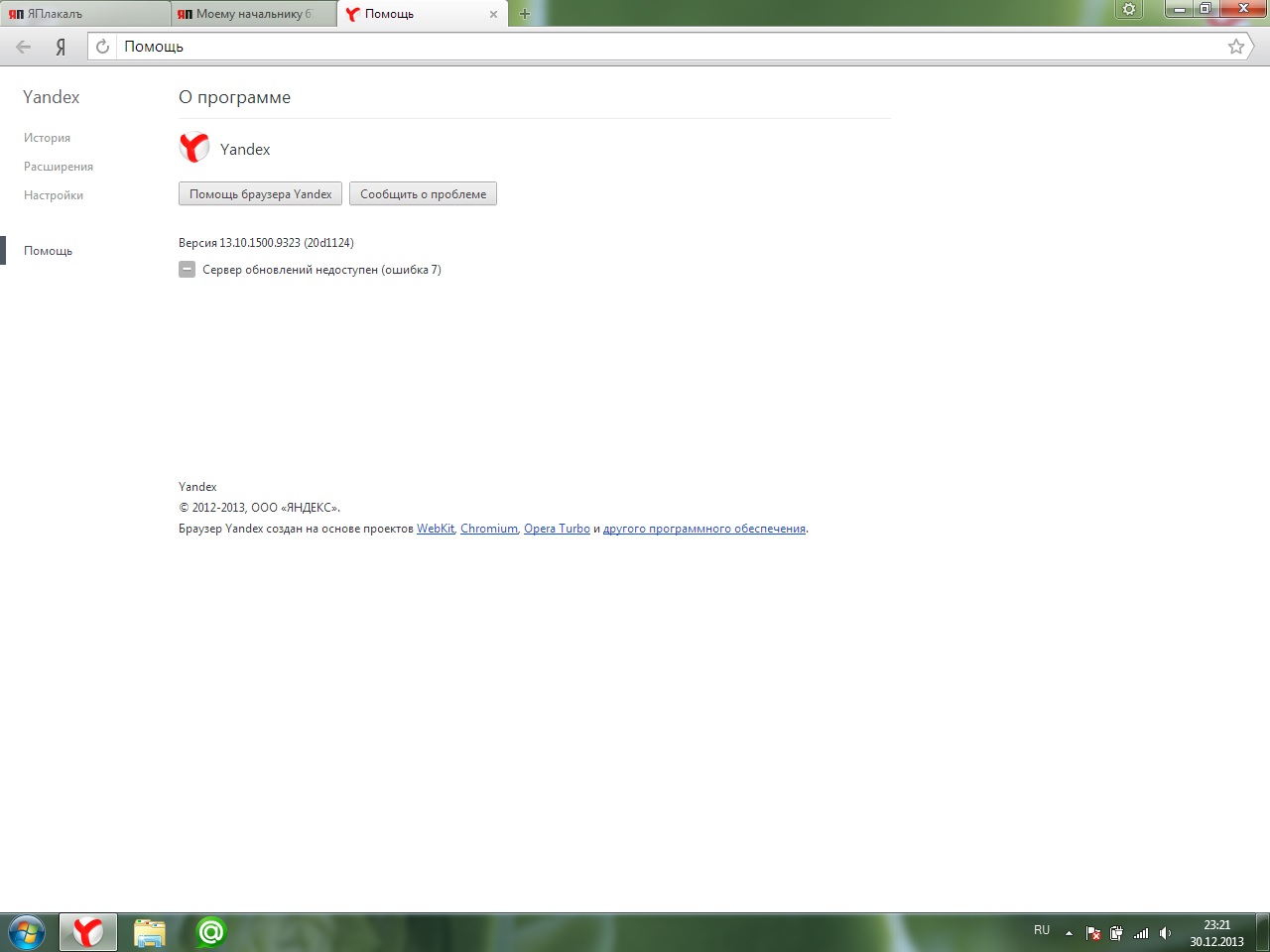Click the update server unavailable status icon
Image resolution: width=1270 pixels, height=952 pixels.
(187, 270)
